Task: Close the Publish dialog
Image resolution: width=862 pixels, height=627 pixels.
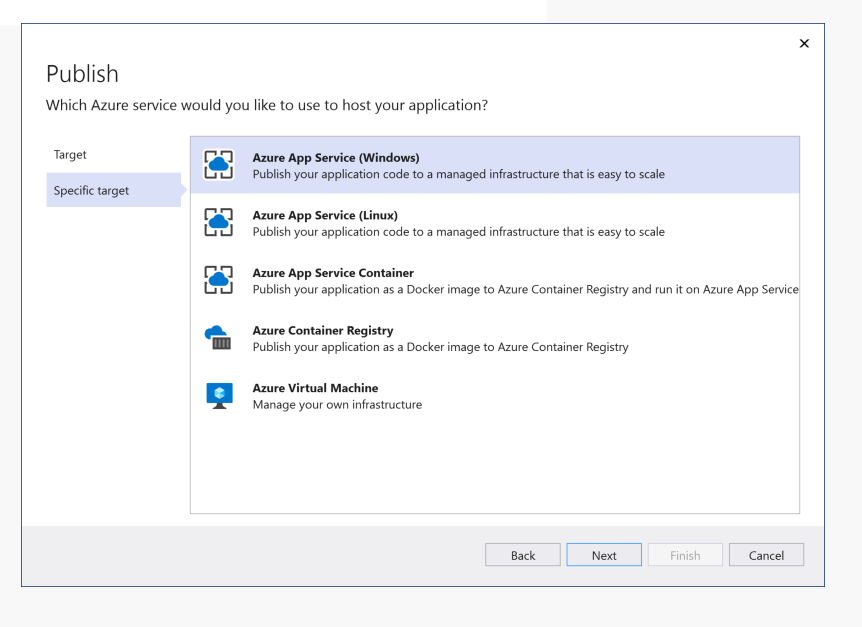Action: pyautogui.click(x=804, y=43)
